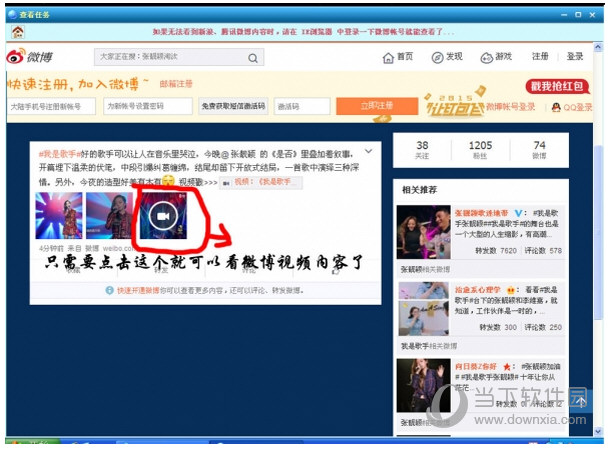The image size is (611, 449).
Task: Click the scrollbar up arrow
Action: point(598,47)
